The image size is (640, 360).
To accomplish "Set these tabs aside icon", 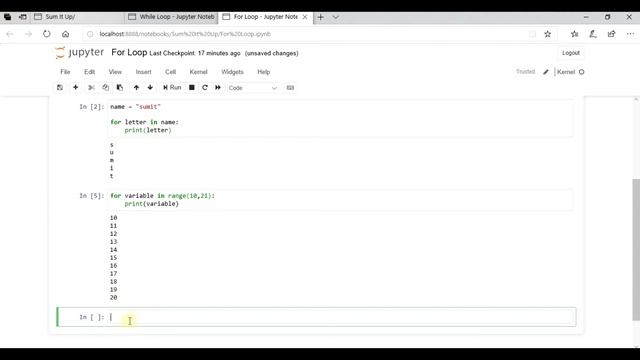I will [x=23, y=17].
